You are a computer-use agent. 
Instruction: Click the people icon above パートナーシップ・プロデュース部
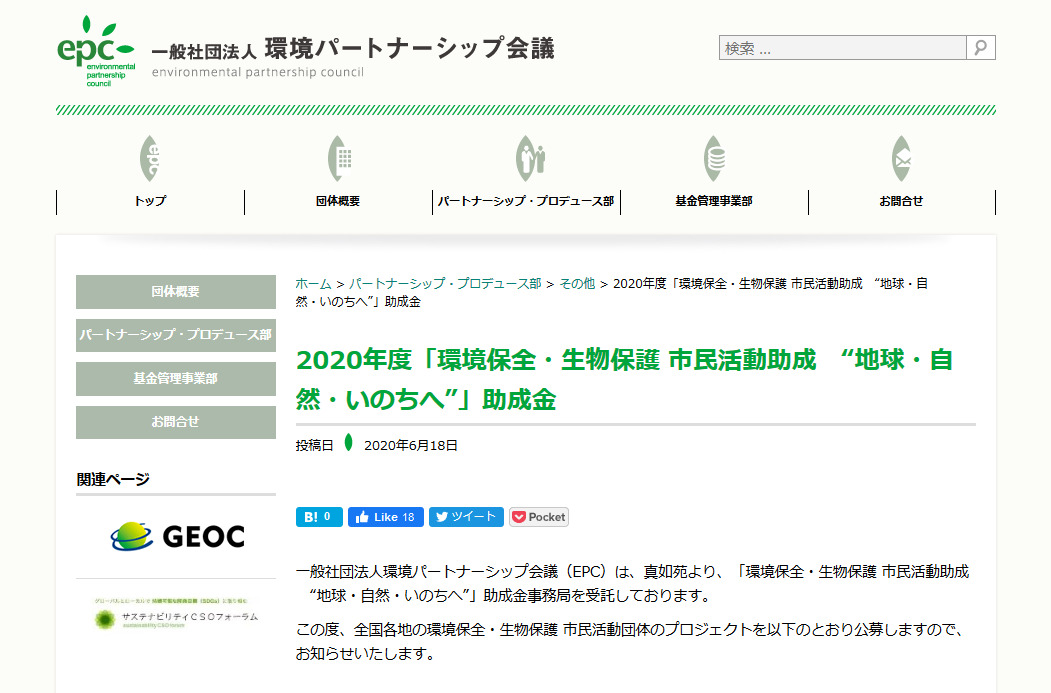(528, 158)
